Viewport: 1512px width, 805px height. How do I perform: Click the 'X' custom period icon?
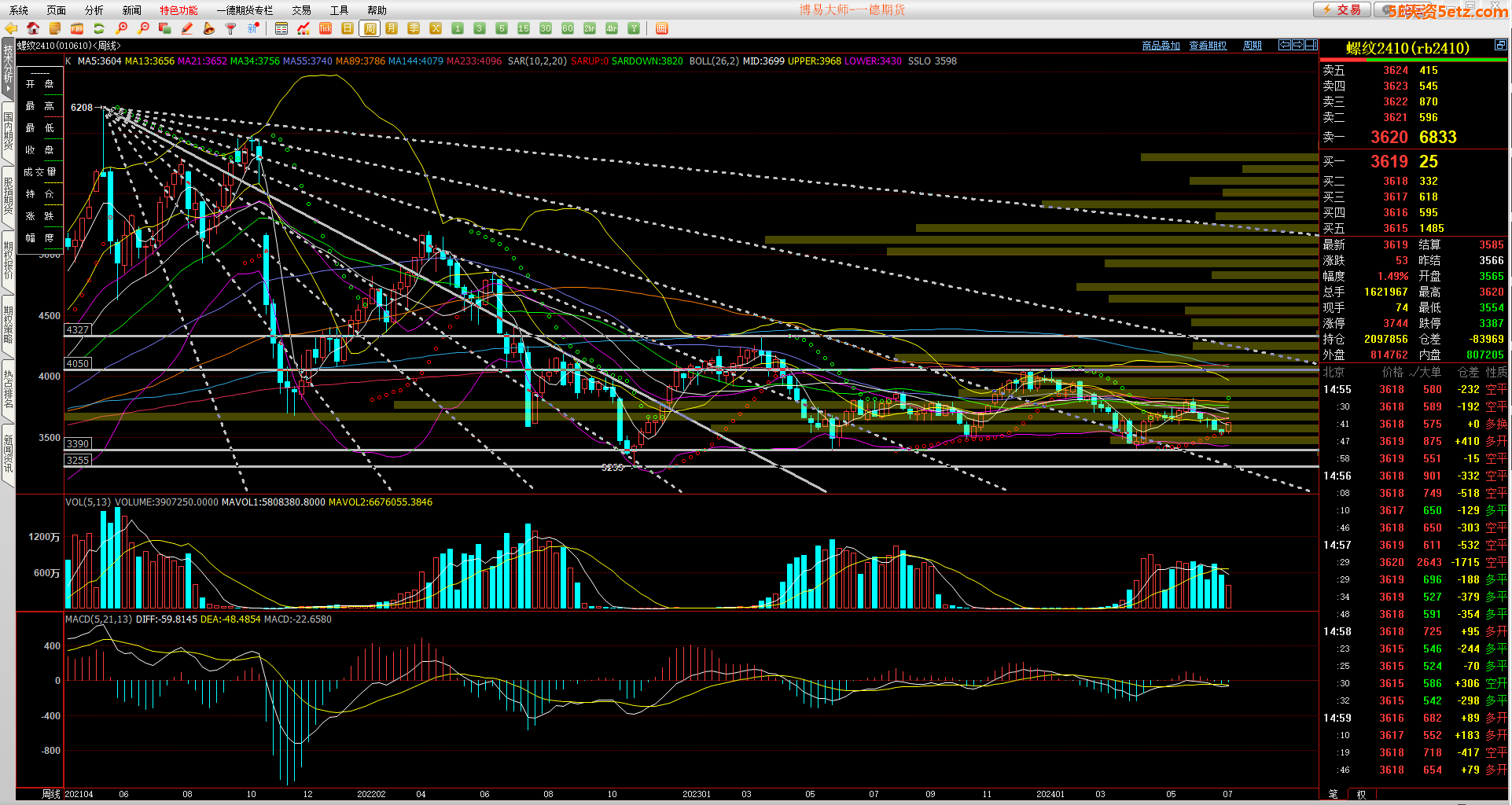click(x=436, y=28)
